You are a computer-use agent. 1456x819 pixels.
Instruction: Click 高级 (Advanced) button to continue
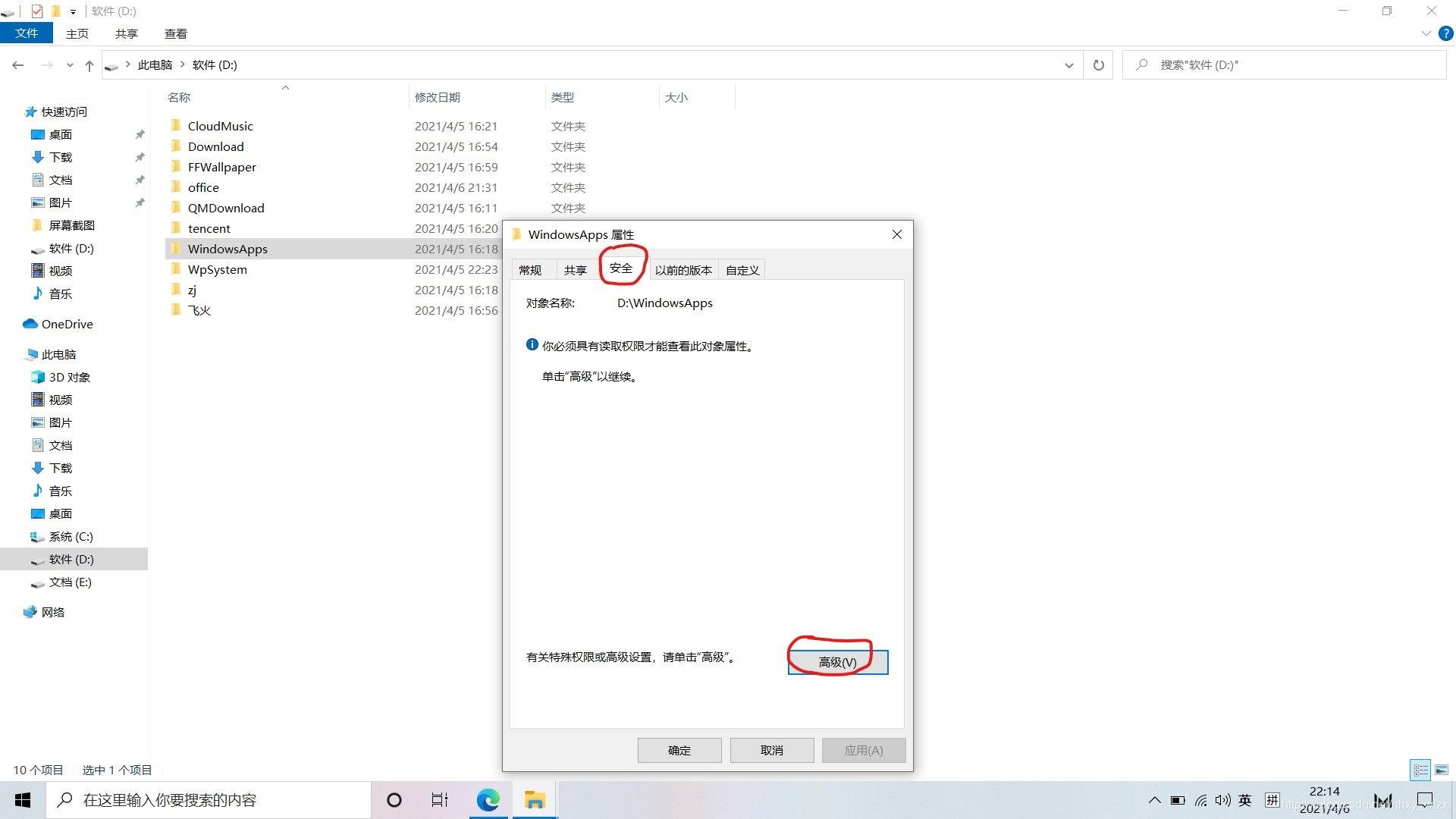[x=838, y=661]
